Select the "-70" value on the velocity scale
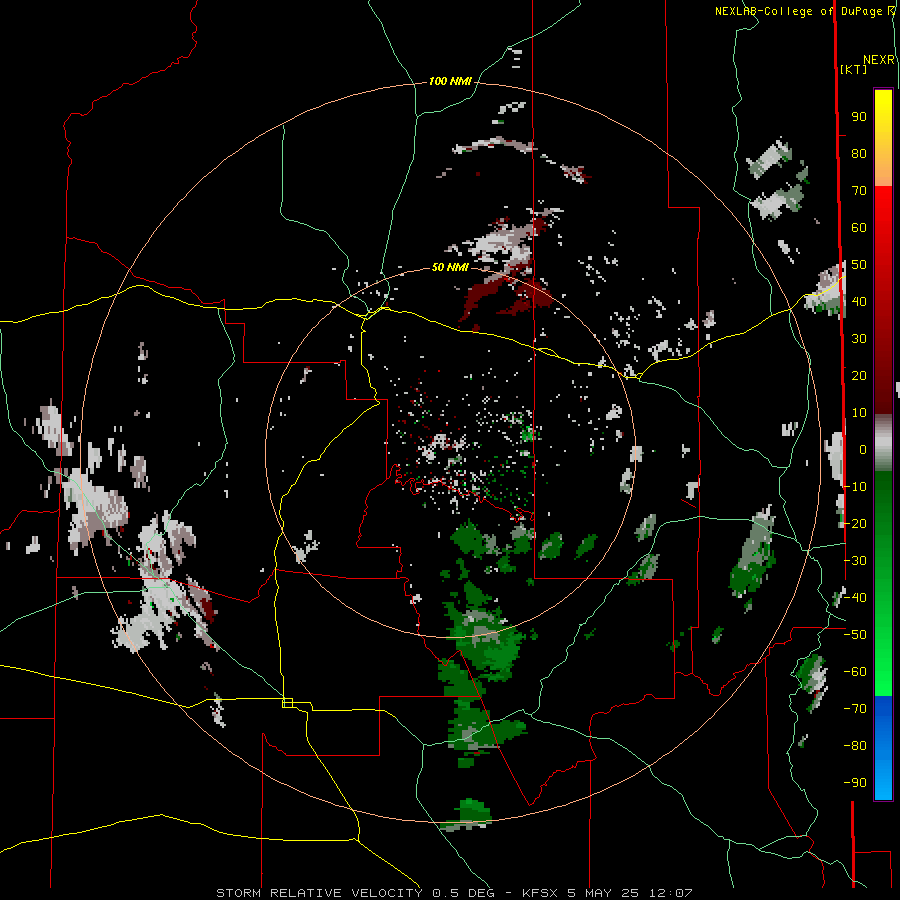 pyautogui.click(x=855, y=709)
